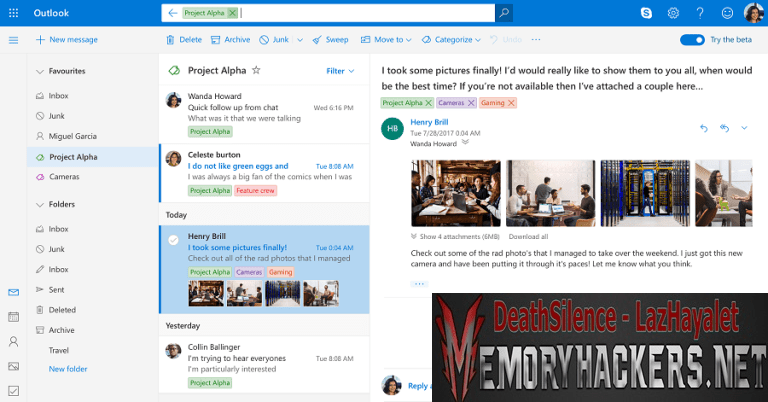Screen dimensions: 768x402
Task: Click Feature crew tag on Celeste's email
Action: 256,191
